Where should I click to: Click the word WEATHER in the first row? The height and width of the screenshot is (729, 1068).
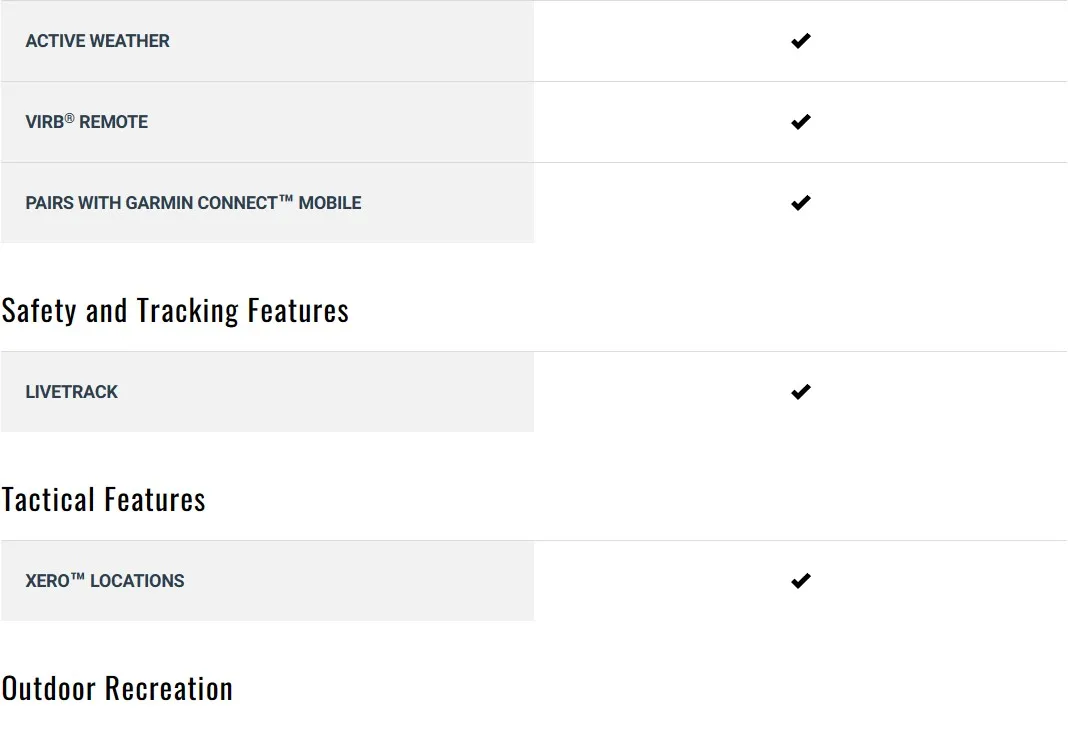coord(130,41)
